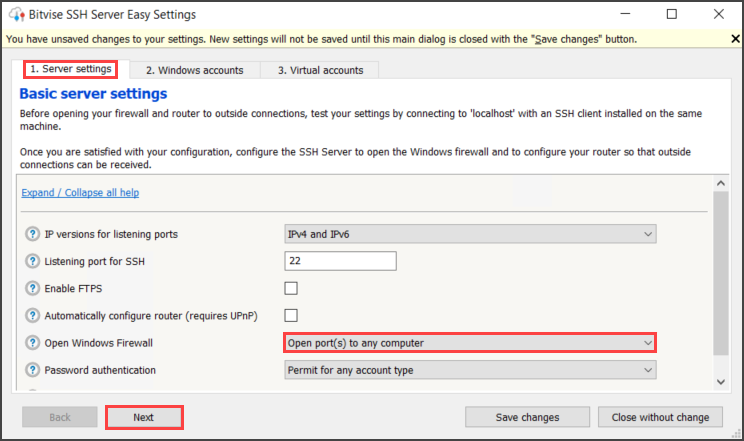Viewport: 744px width, 441px height.
Task: Click Expand / Collapse all help link
Action: click(80, 193)
